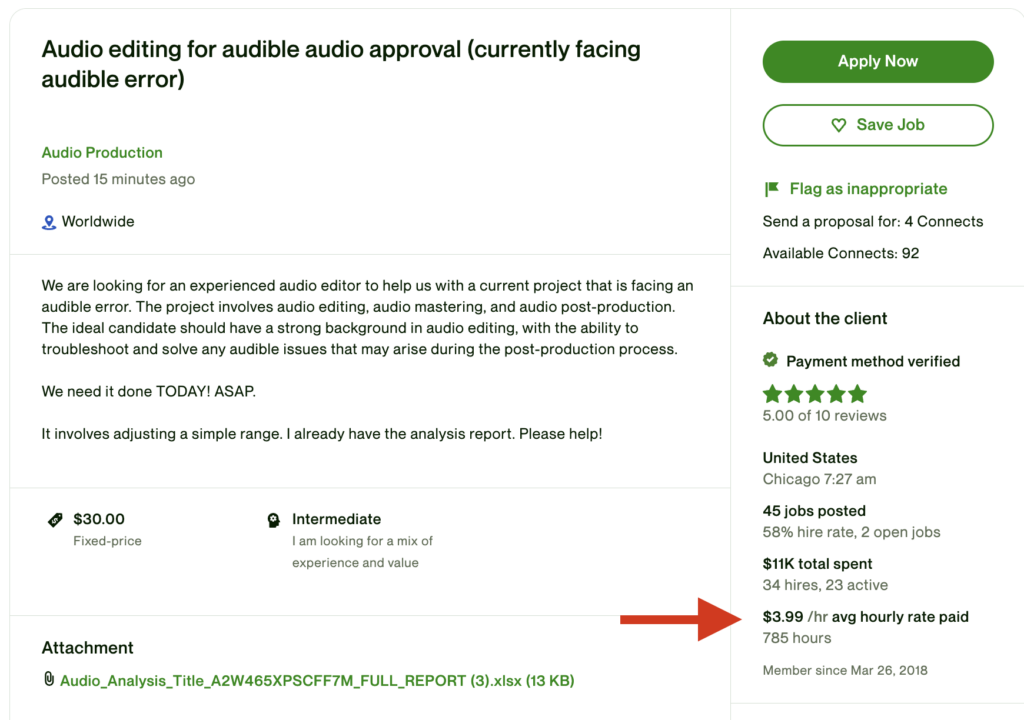This screenshot has height=720, width=1024.
Task: Click the 45 jobs posted text
Action: pyautogui.click(x=814, y=511)
